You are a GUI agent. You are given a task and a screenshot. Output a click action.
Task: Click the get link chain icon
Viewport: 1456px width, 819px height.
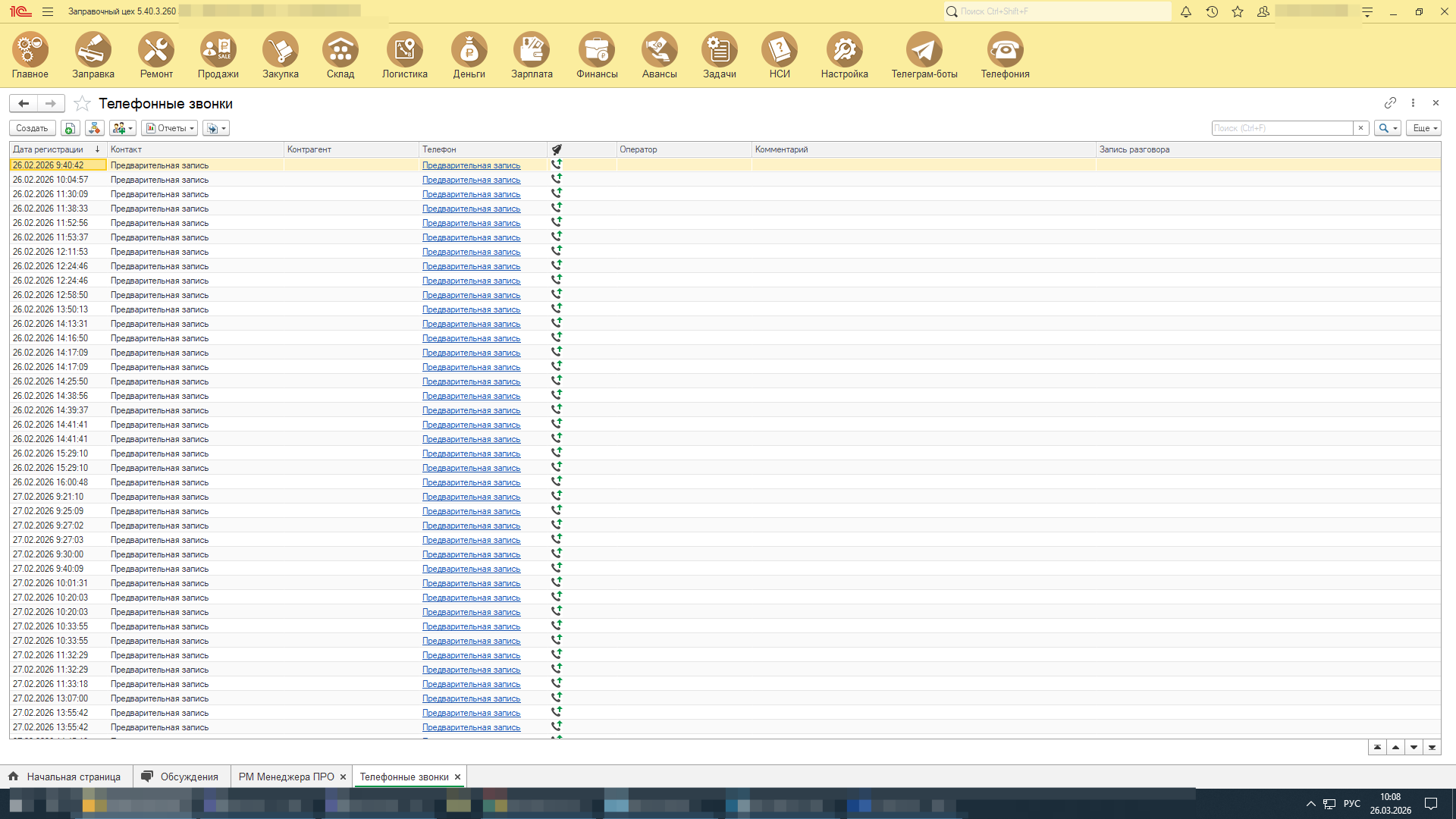pos(1390,102)
